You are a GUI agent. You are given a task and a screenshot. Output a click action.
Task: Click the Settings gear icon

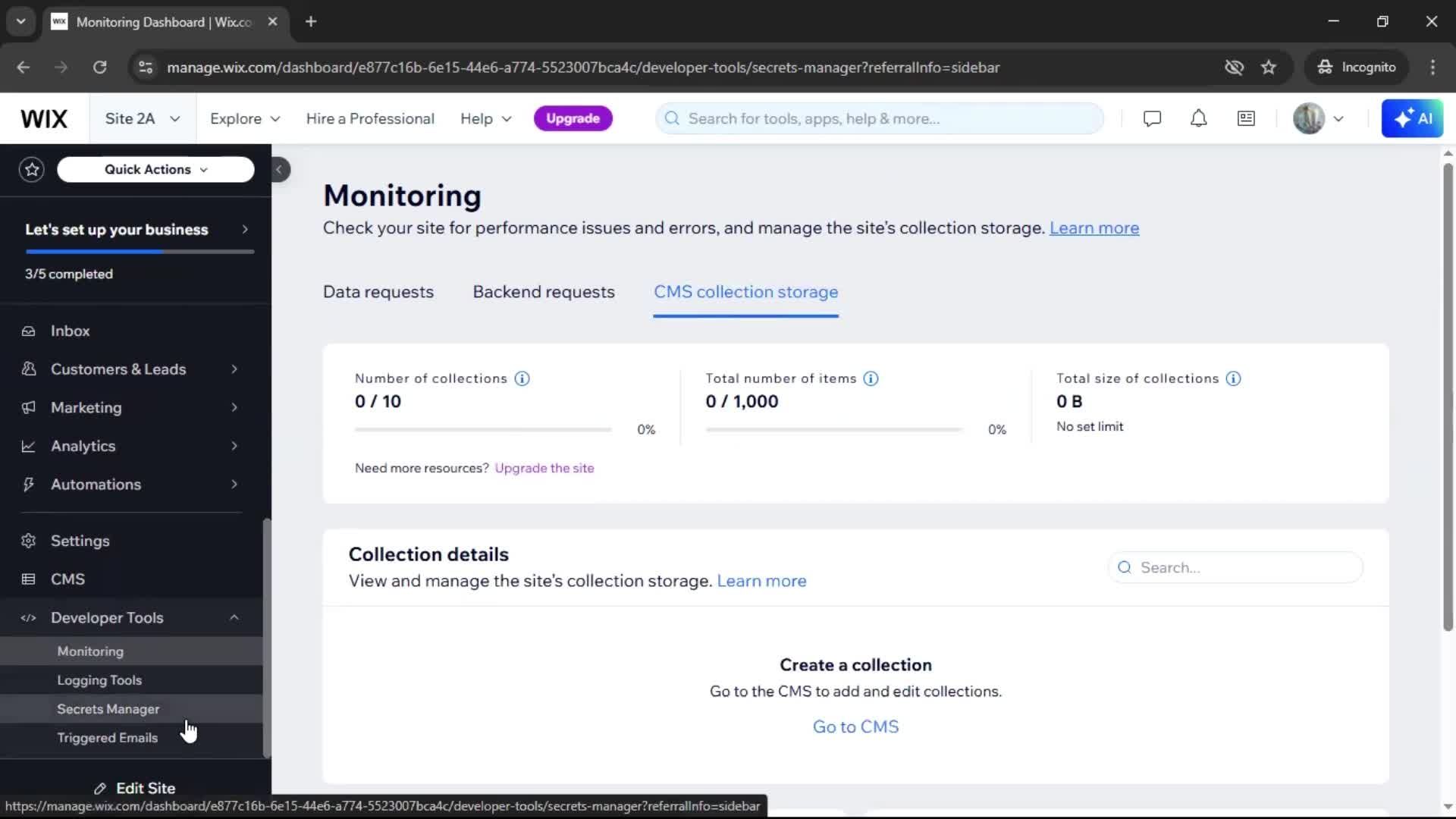29,541
